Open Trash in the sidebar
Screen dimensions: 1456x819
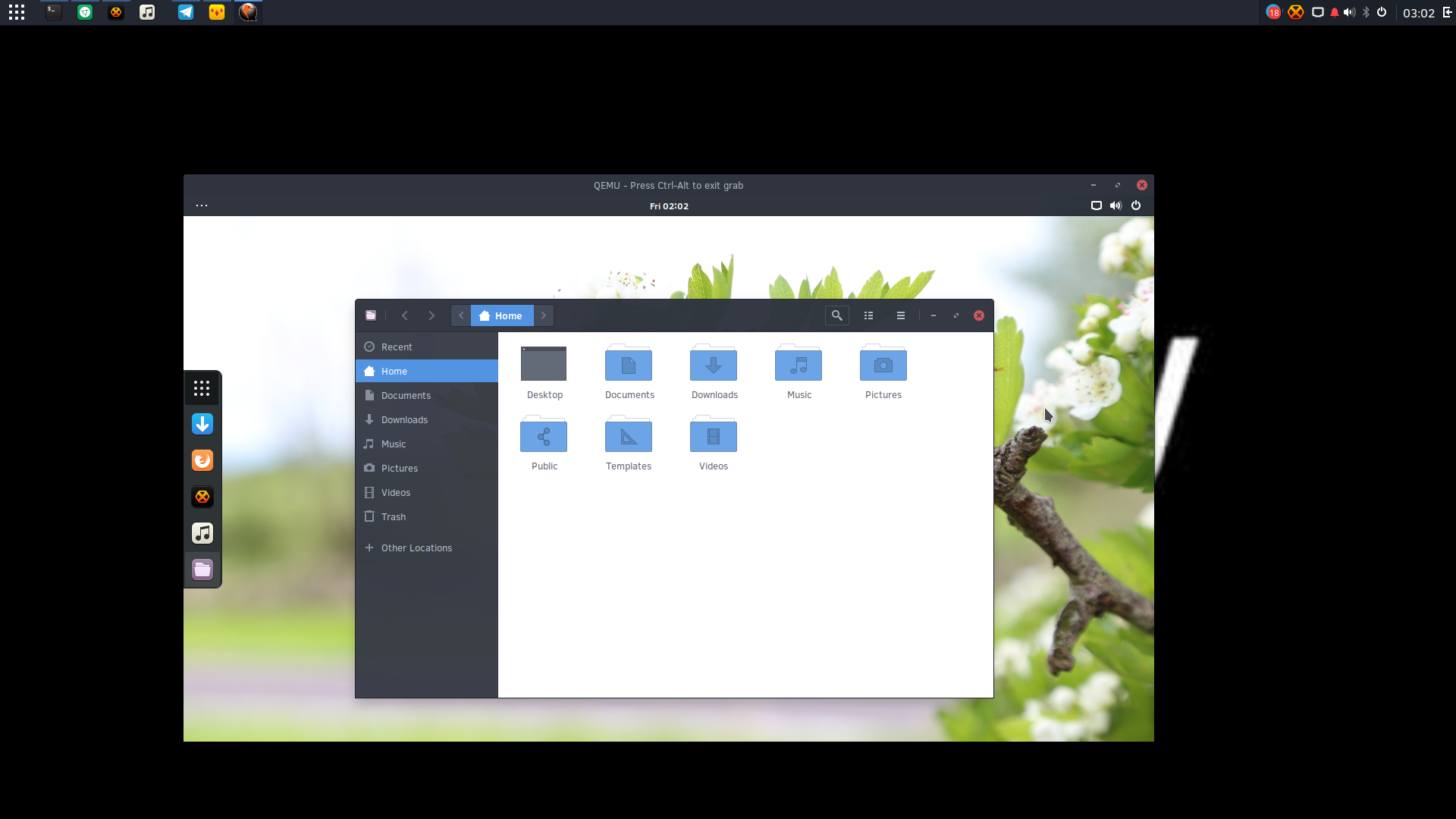427,516
